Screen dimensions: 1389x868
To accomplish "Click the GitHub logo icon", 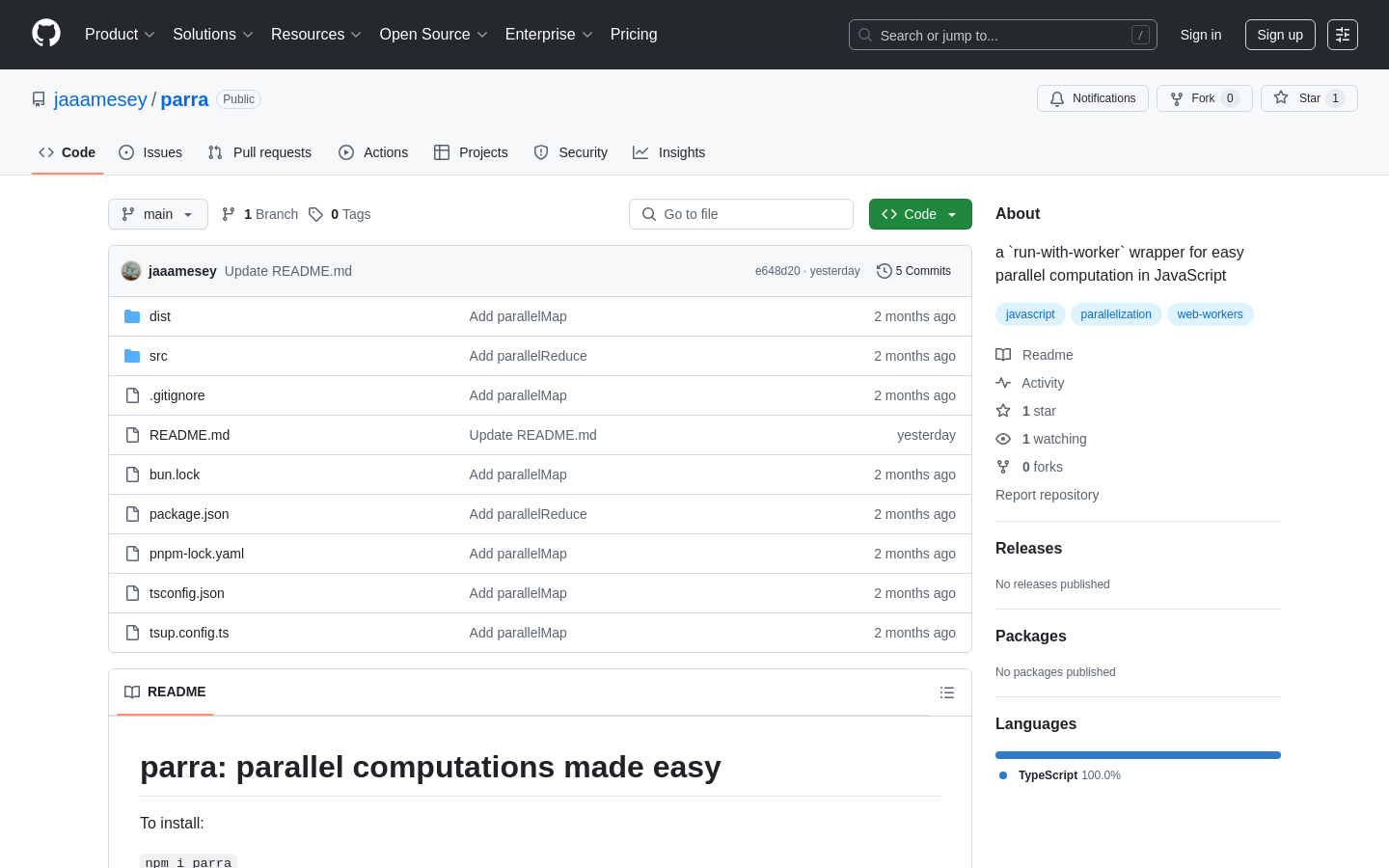I will point(46,34).
